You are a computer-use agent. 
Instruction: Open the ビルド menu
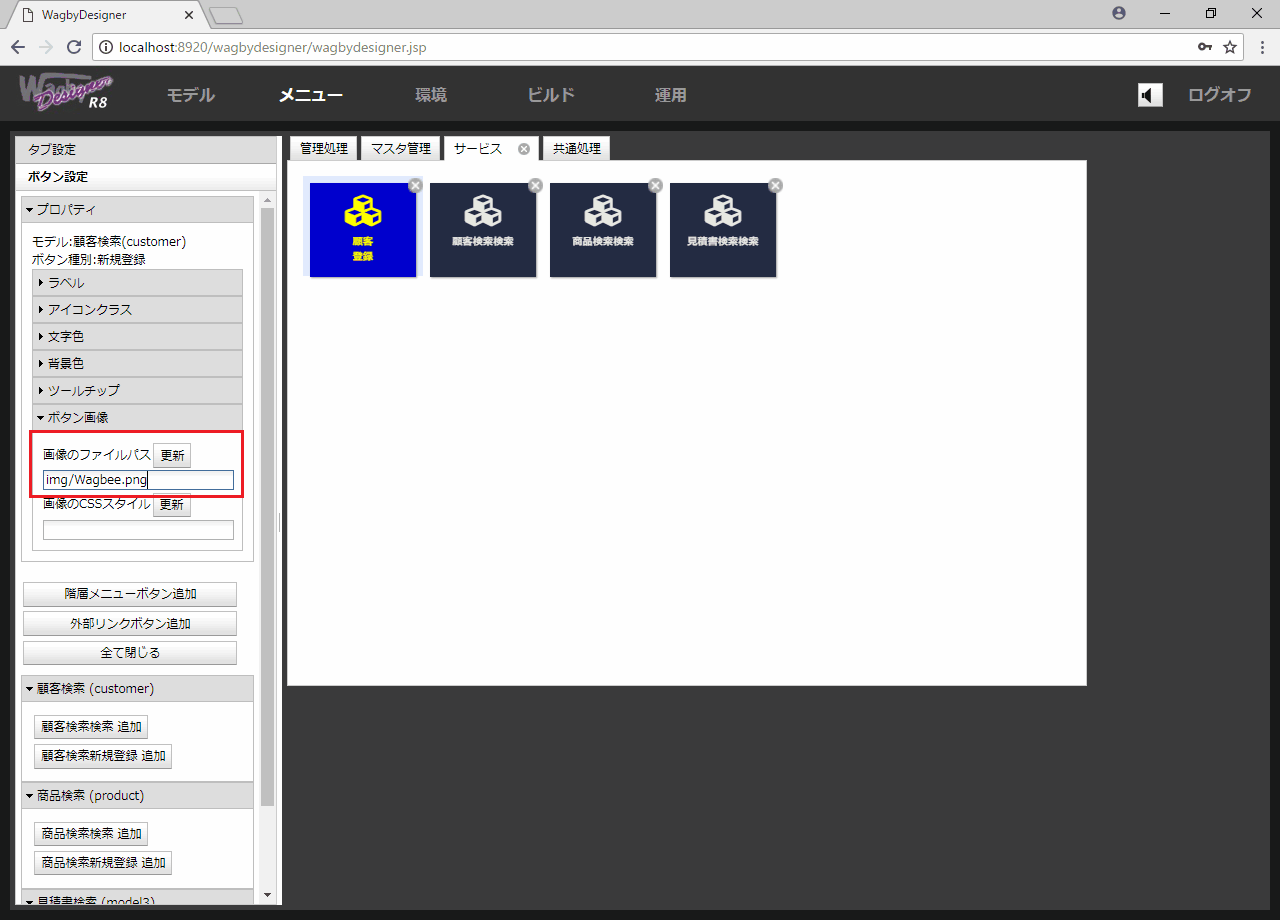[x=551, y=95]
